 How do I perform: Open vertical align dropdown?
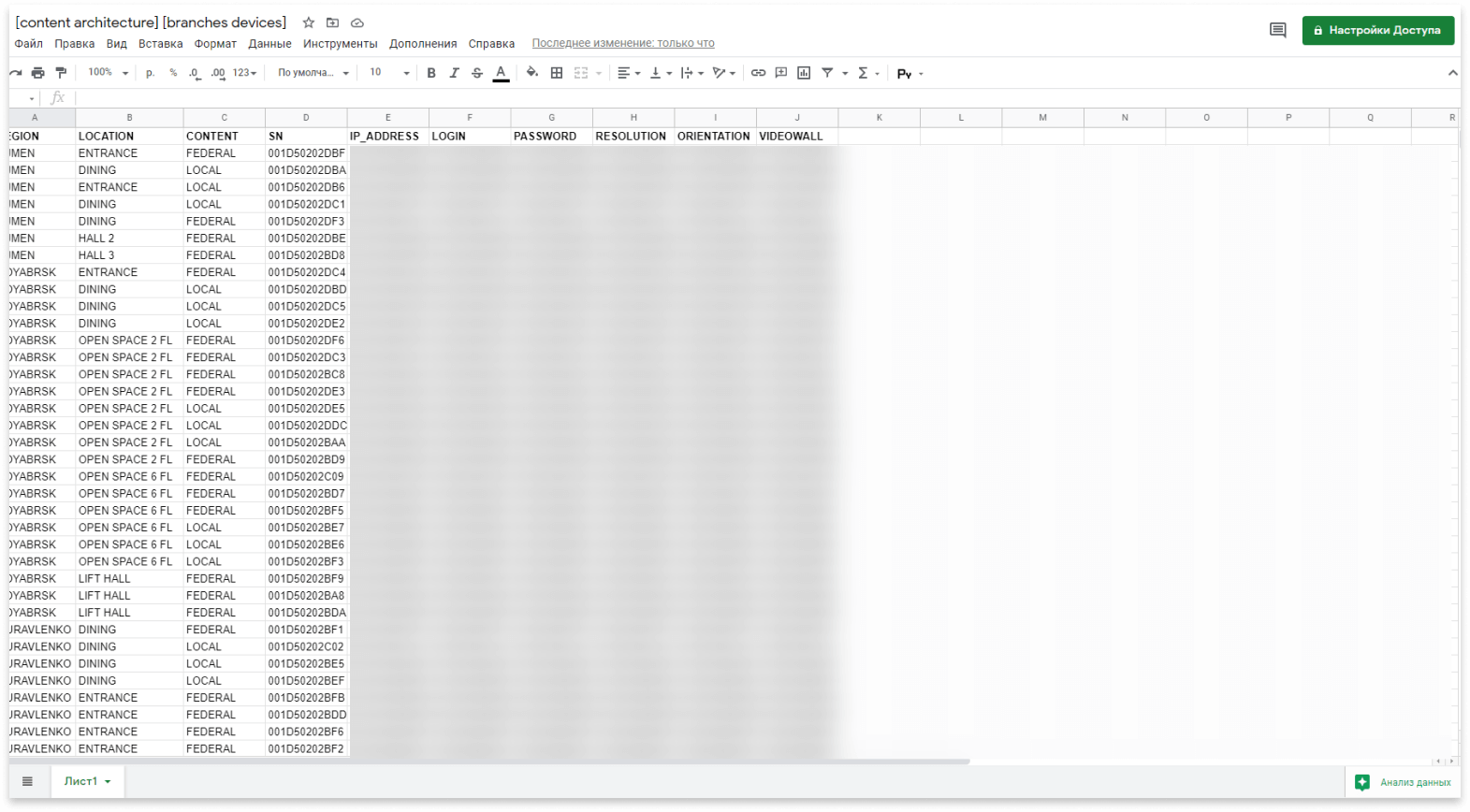click(661, 73)
